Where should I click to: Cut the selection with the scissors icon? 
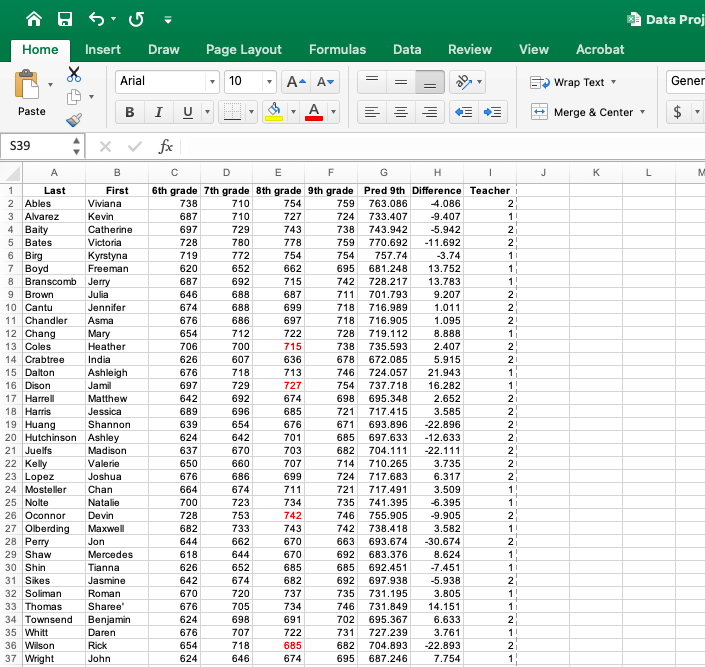[74, 74]
